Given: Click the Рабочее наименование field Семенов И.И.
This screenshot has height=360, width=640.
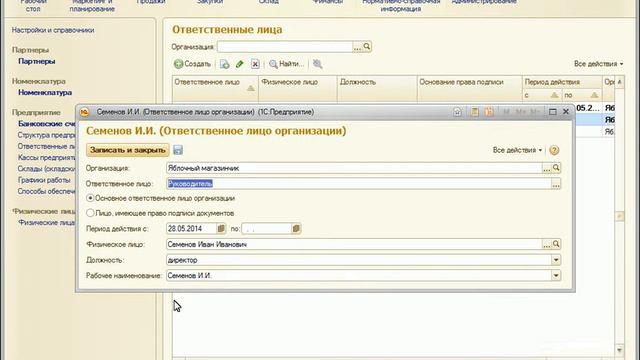Looking at the screenshot, I should click(359, 276).
